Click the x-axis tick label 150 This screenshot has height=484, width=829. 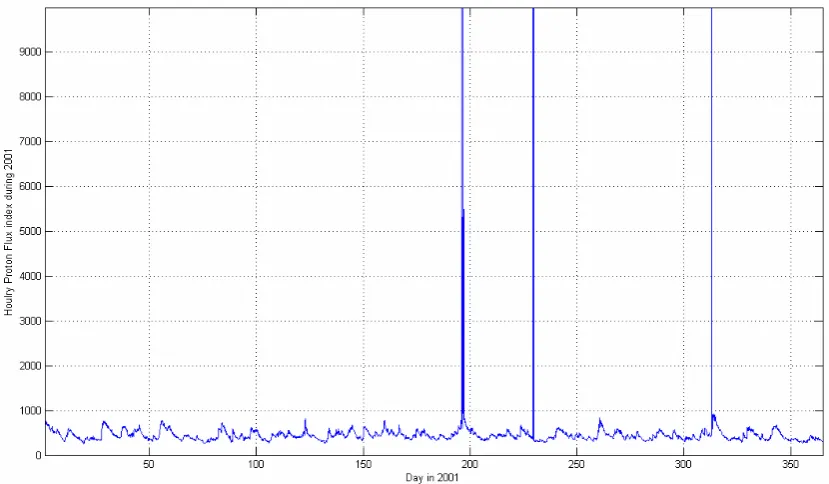363,464
